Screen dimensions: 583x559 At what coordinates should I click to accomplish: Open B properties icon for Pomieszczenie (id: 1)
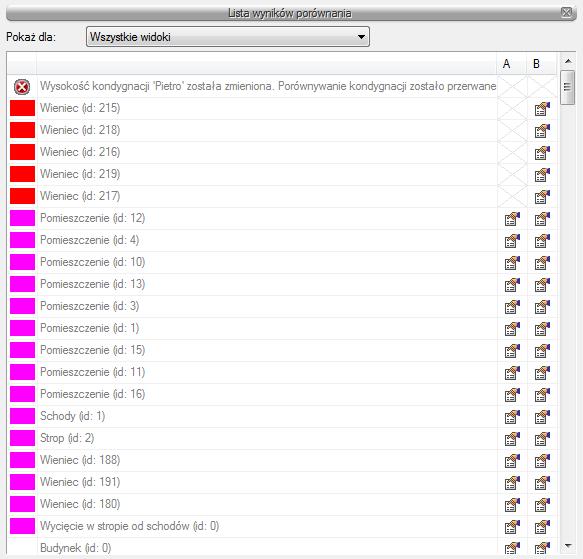click(542, 328)
